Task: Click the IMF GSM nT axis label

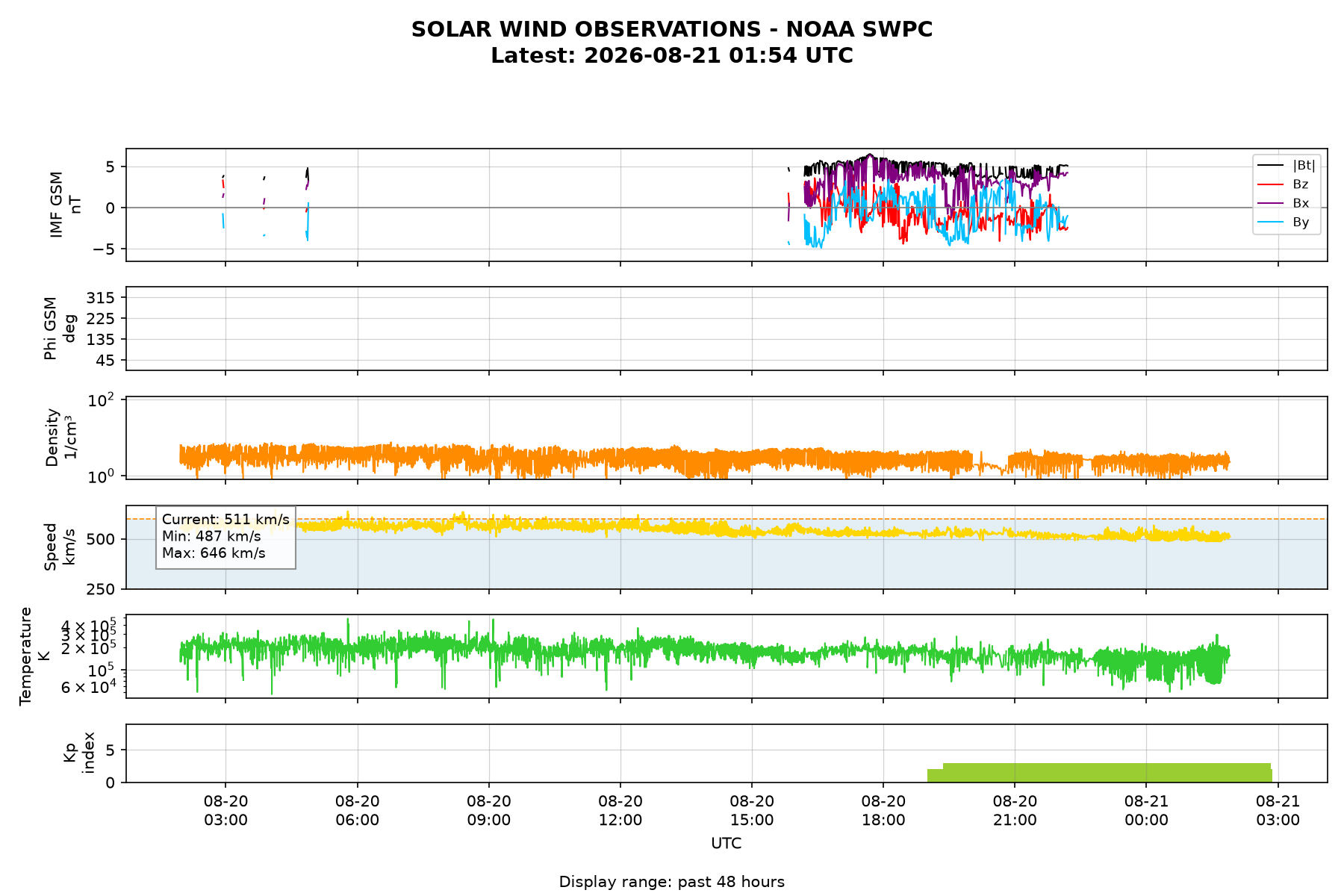Action: click(x=66, y=205)
